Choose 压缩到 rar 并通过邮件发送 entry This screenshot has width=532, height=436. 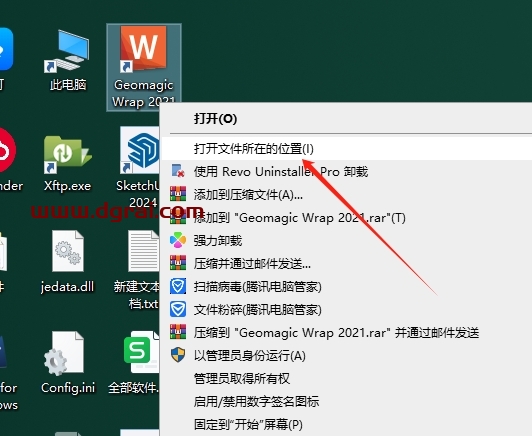click(x=346, y=333)
